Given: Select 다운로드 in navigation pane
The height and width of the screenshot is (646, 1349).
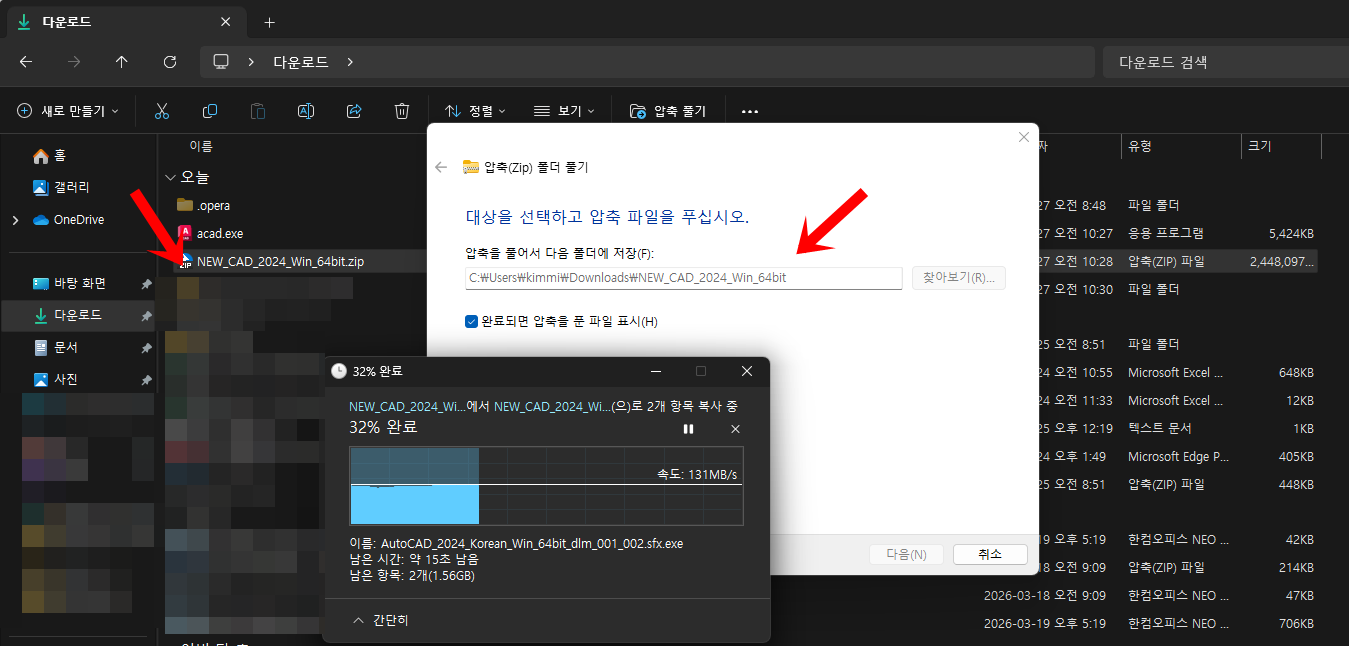Looking at the screenshot, I should (x=77, y=315).
